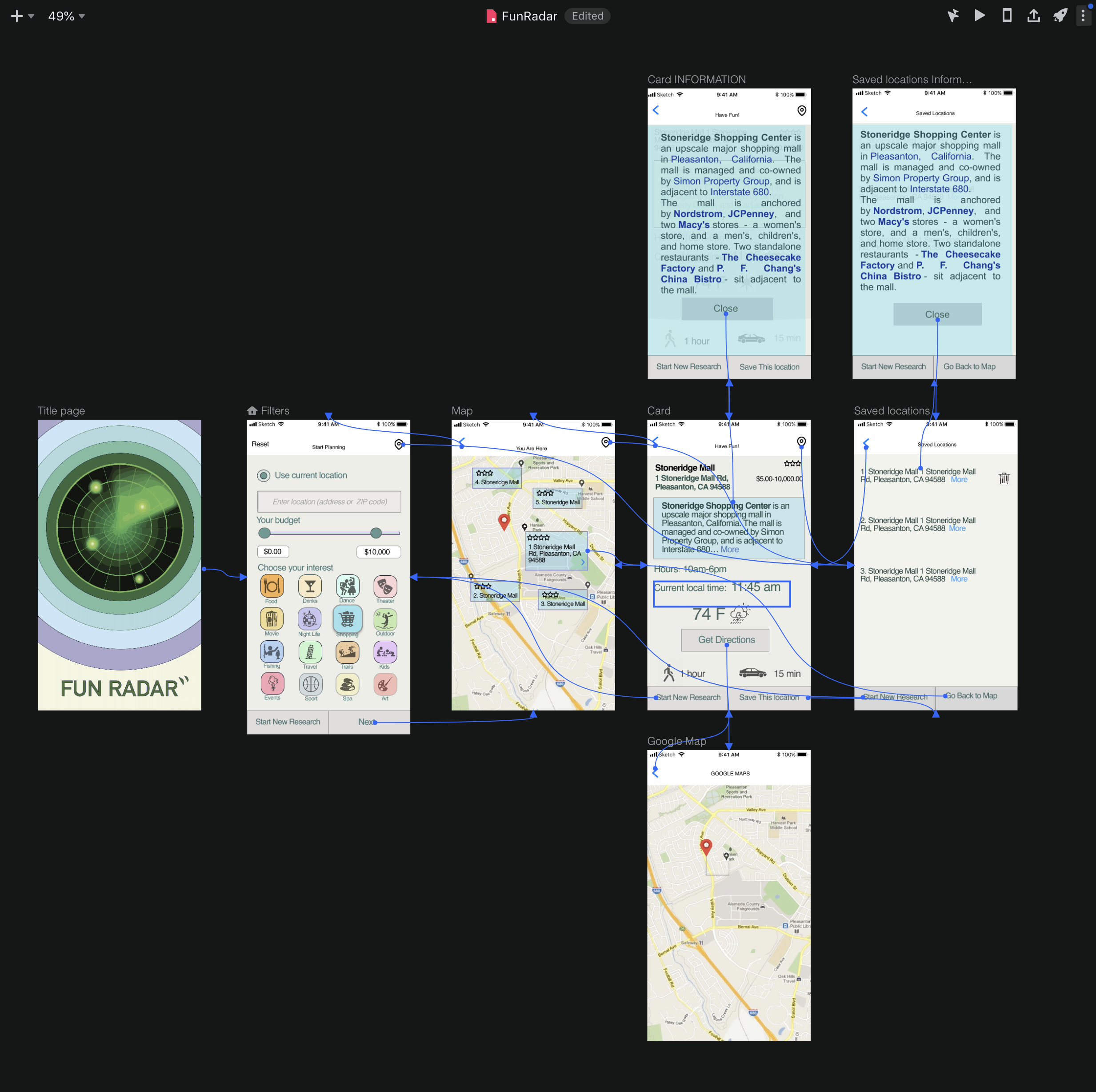
Task: Start the prototype preview play button
Action: [980, 15]
